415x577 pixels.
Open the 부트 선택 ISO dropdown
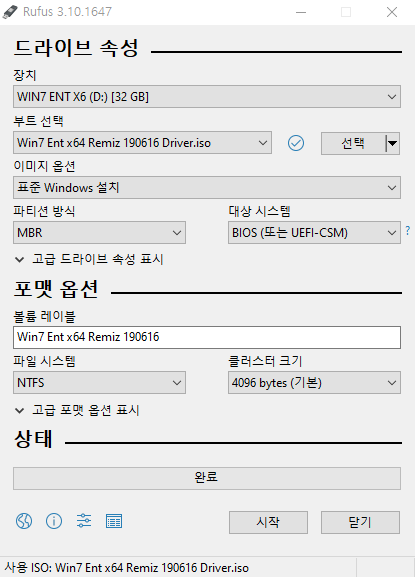[x=142, y=143]
